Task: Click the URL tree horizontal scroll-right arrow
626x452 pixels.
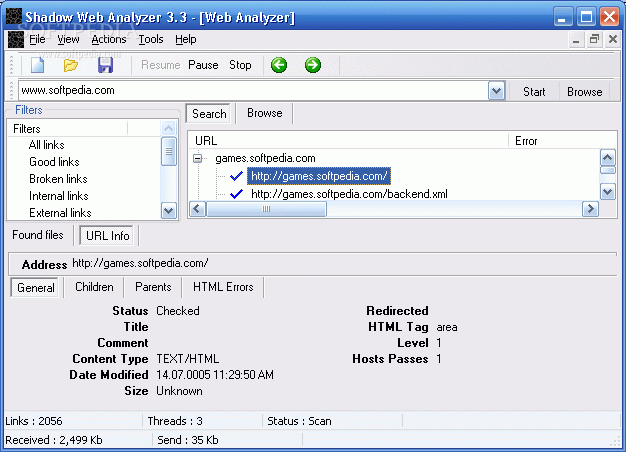Action: coord(590,209)
